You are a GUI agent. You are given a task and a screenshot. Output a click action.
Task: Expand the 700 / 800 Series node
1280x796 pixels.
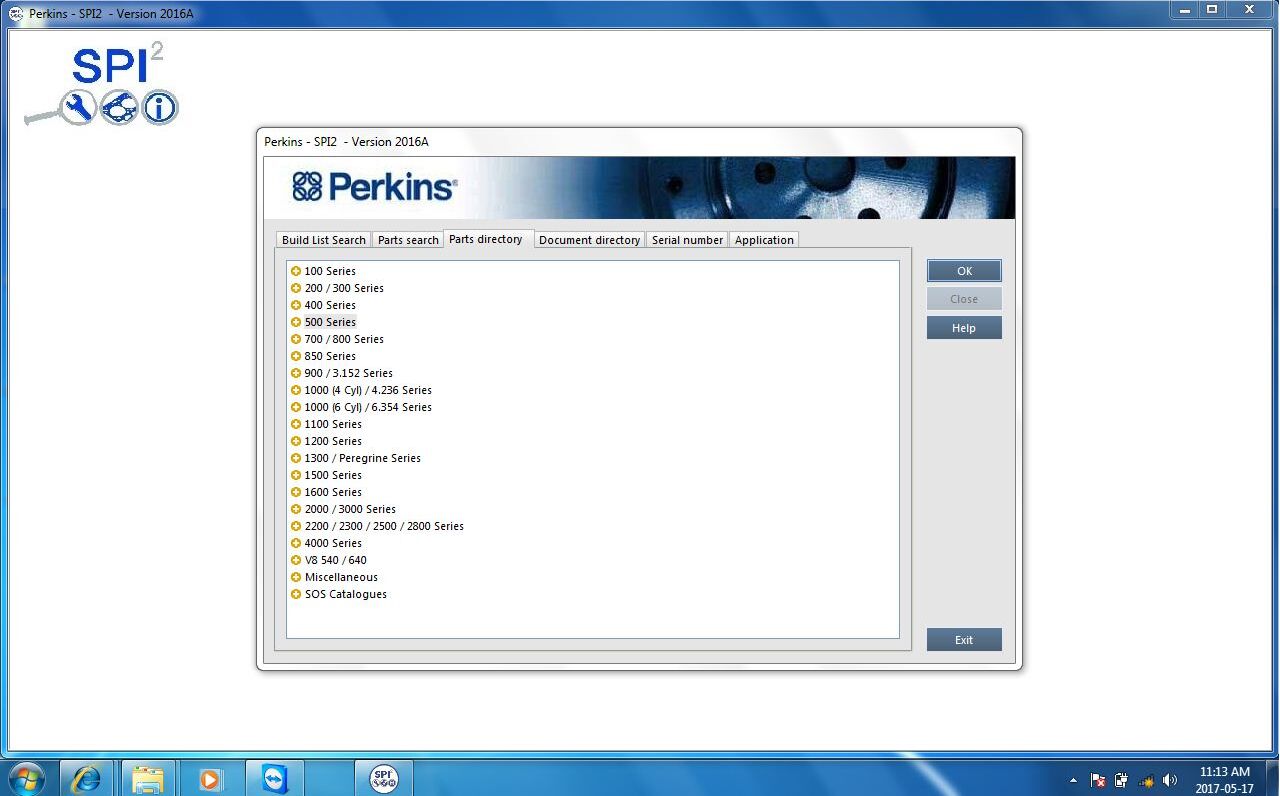[x=296, y=339]
